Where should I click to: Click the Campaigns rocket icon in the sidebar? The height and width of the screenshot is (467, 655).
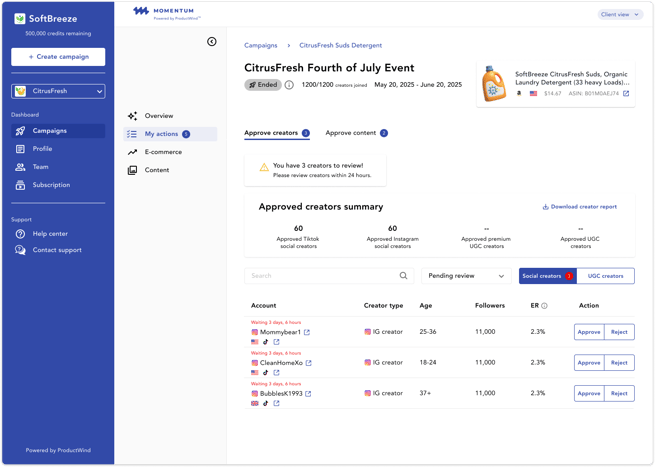coord(20,131)
